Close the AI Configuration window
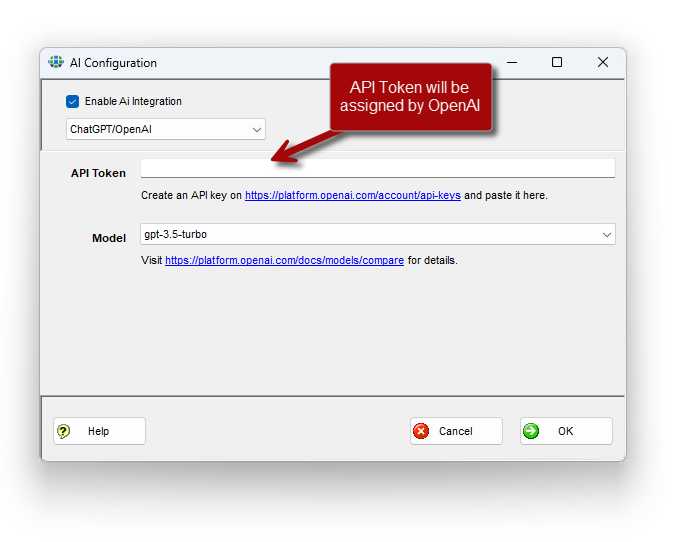Screen dimensions: 688x542 [x=603, y=62]
